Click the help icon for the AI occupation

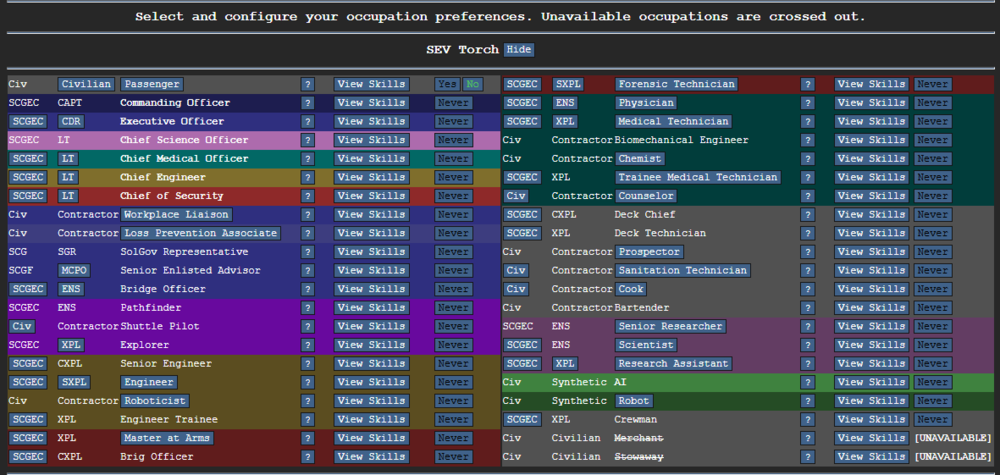[x=808, y=382]
